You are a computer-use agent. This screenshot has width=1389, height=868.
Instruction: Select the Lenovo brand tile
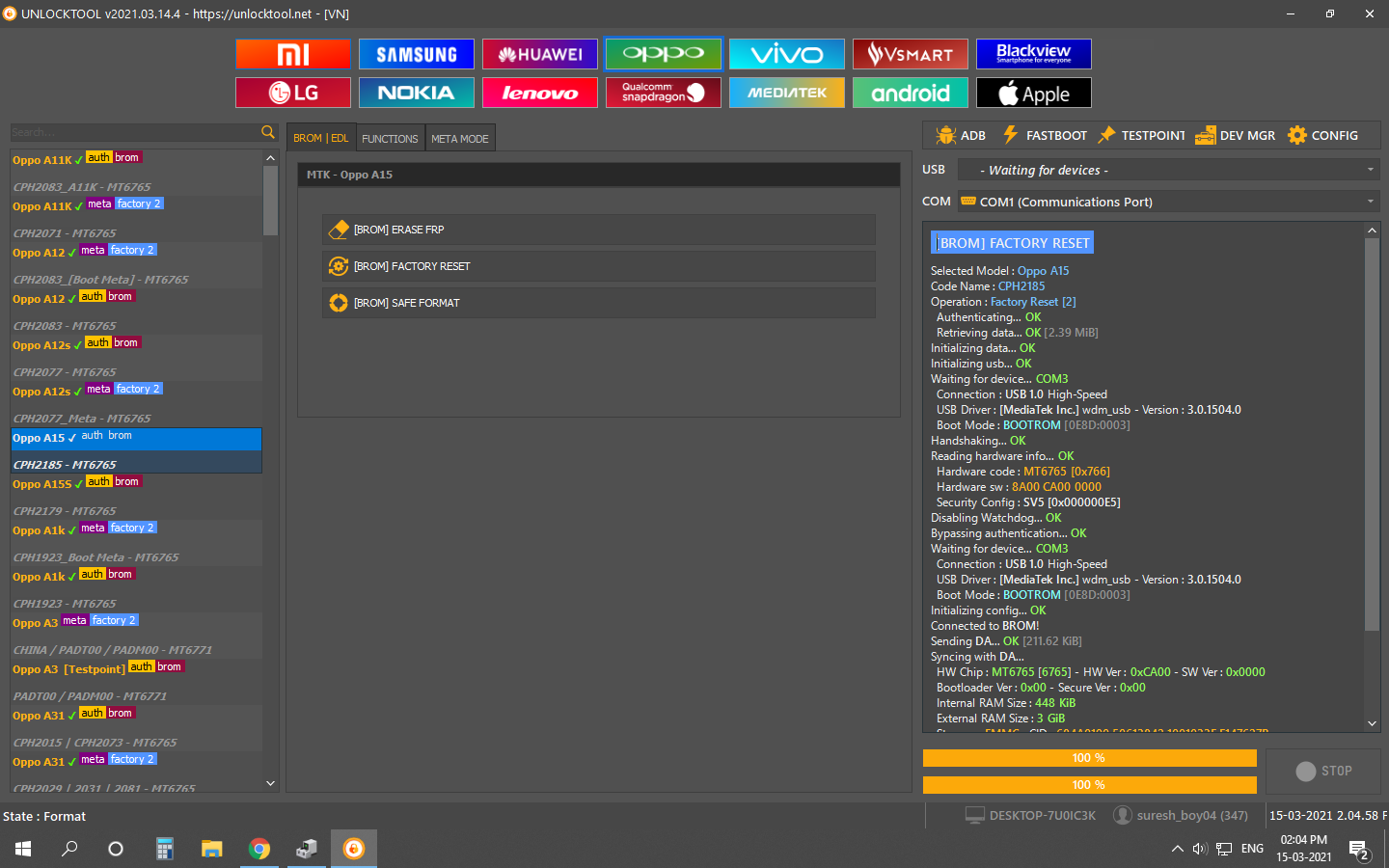540,93
